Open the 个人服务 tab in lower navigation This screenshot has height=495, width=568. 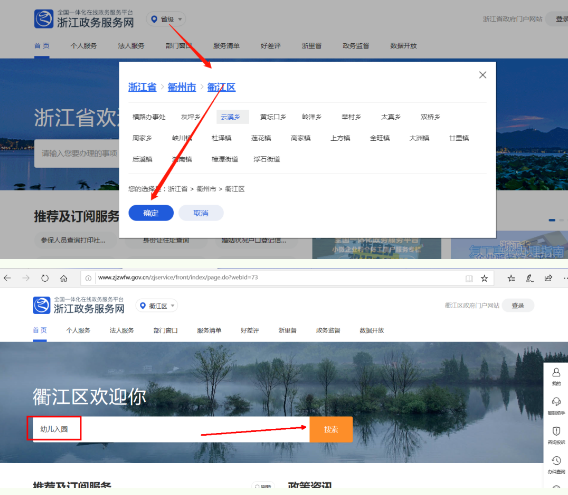[78, 330]
